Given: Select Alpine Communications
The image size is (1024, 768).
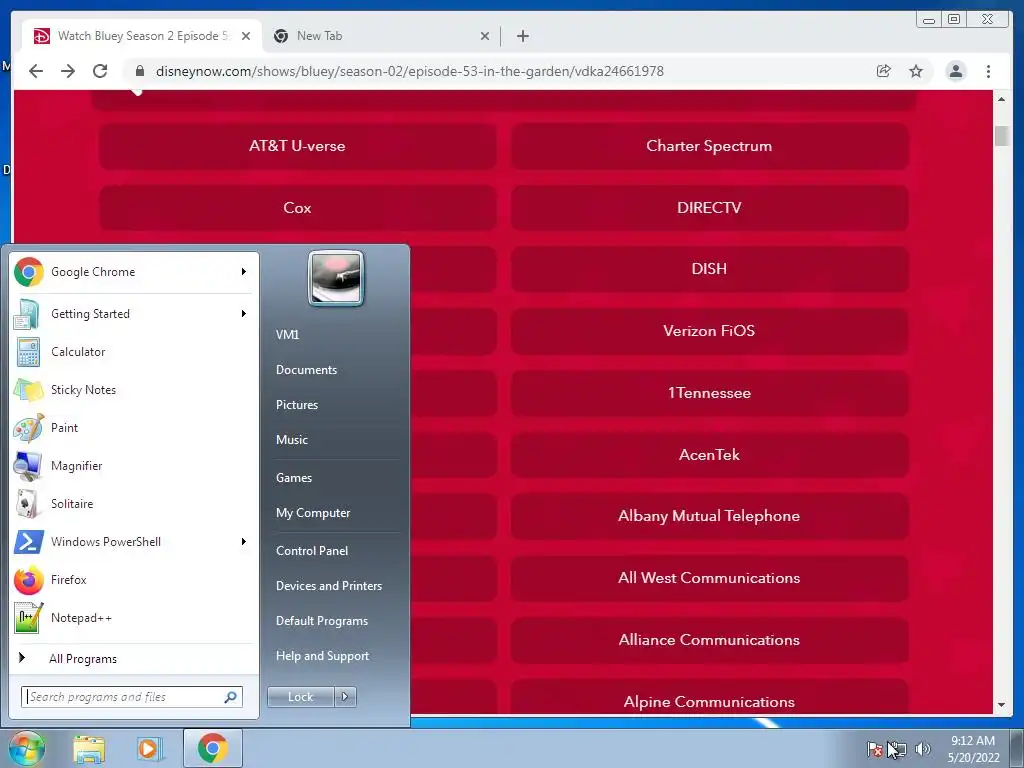Looking at the screenshot, I should pyautogui.click(x=709, y=697).
